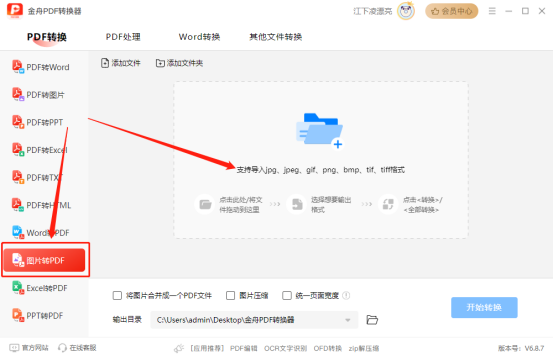Select the PPT转PDF sidebar icon
The width and height of the screenshot is (553, 360).
(x=18, y=315)
